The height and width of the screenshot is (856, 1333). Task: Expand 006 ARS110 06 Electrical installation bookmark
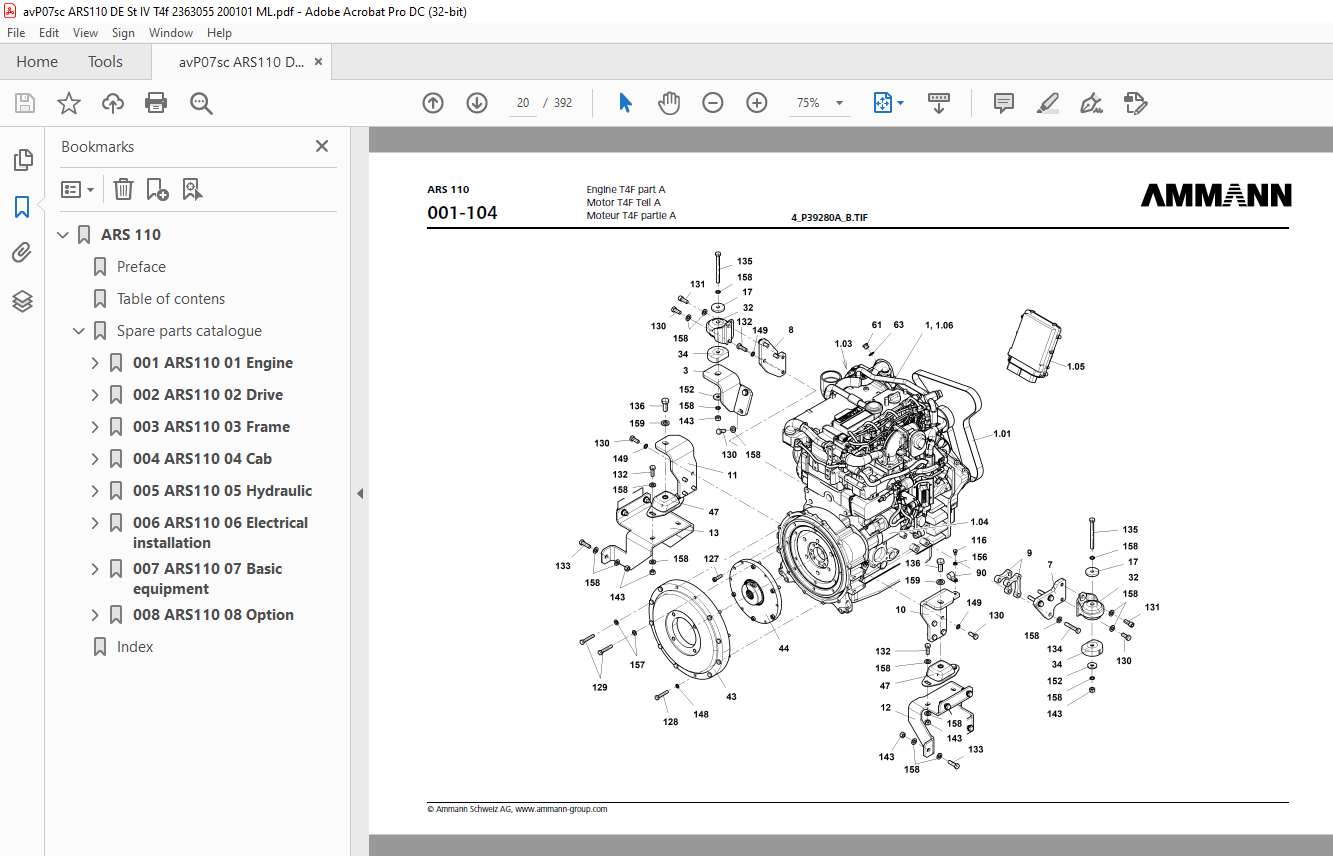(x=95, y=523)
